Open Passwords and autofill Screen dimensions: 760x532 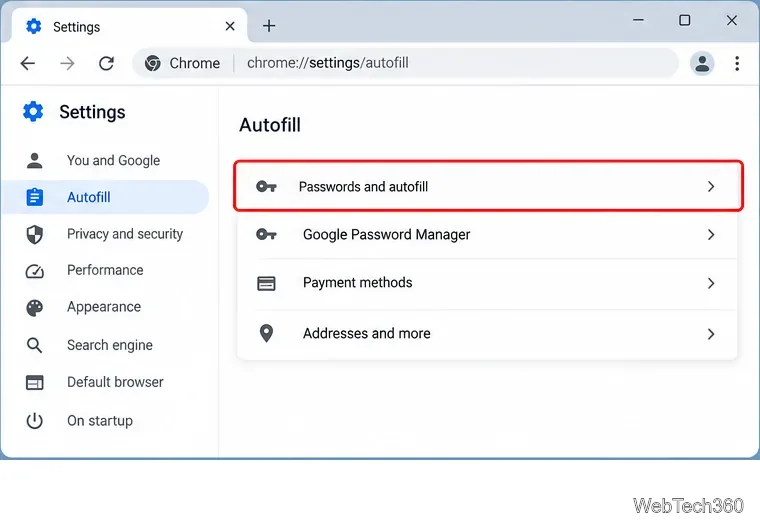tap(488, 186)
